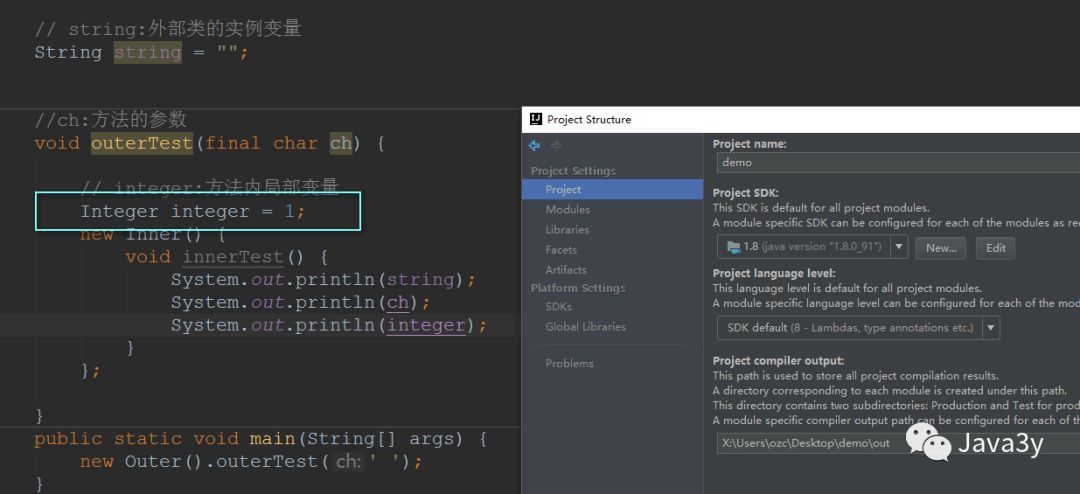Click the back arrow in Project Structure
Image resolution: width=1080 pixels, height=494 pixels.
click(534, 145)
